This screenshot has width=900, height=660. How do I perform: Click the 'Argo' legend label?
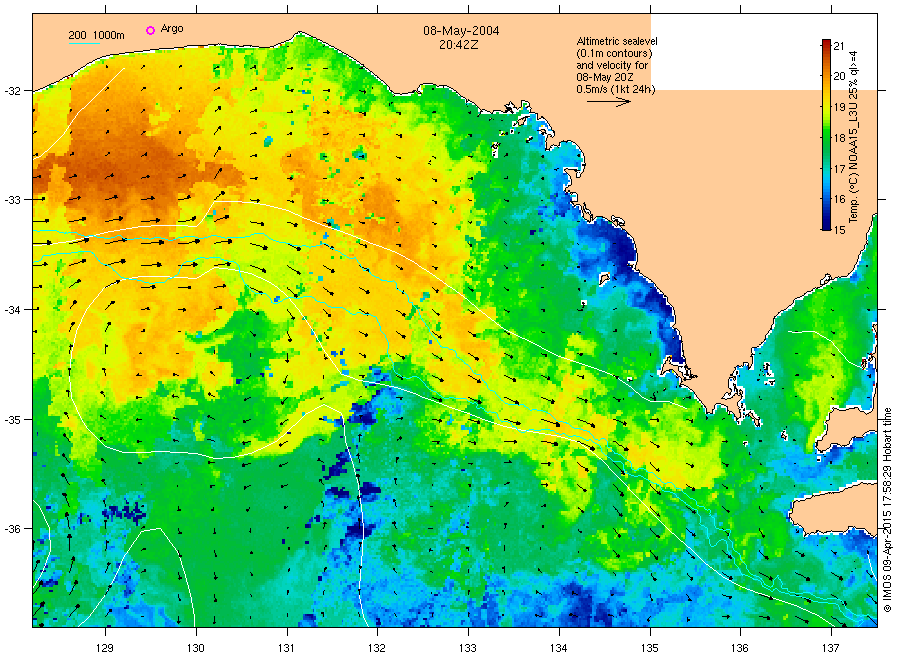coord(172,29)
